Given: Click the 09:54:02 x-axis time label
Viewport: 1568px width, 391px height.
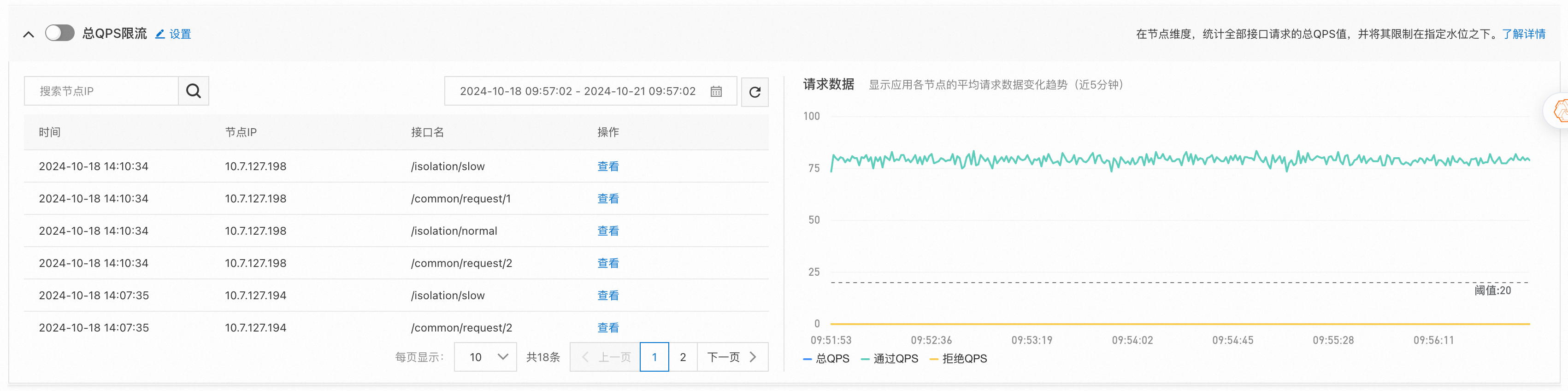Looking at the screenshot, I should [1132, 340].
